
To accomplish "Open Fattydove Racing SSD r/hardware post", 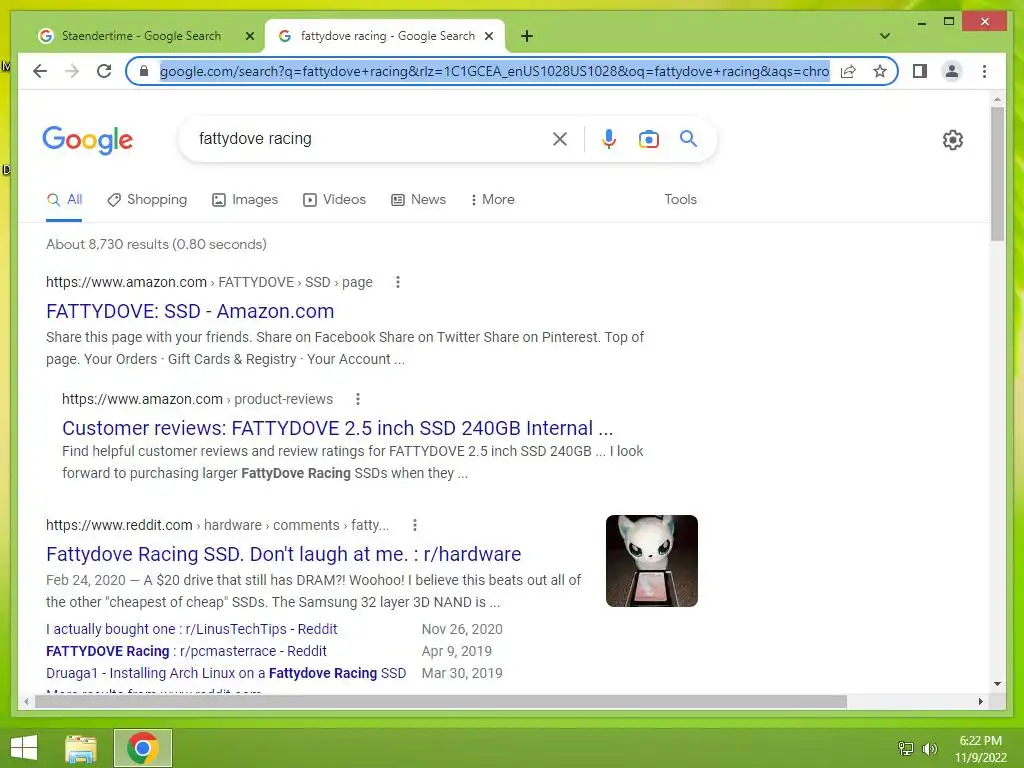I will [283, 554].
